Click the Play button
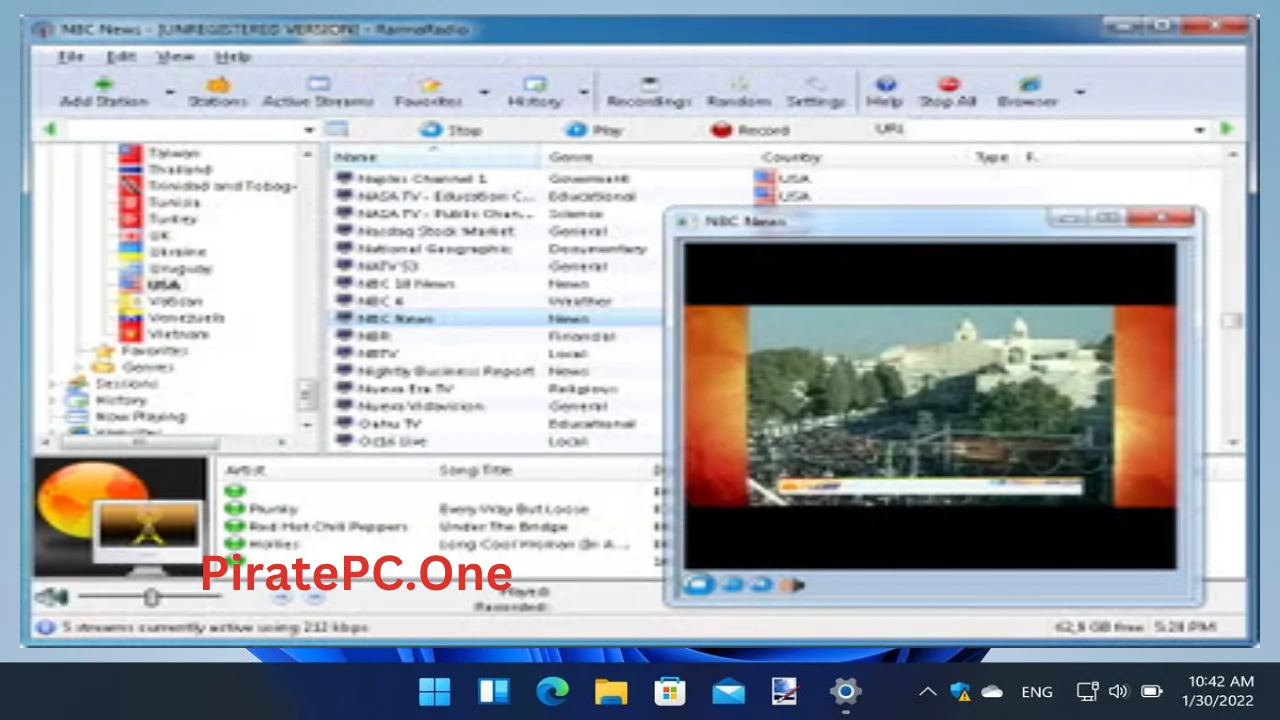Image resolution: width=1280 pixels, height=720 pixels. coord(594,130)
